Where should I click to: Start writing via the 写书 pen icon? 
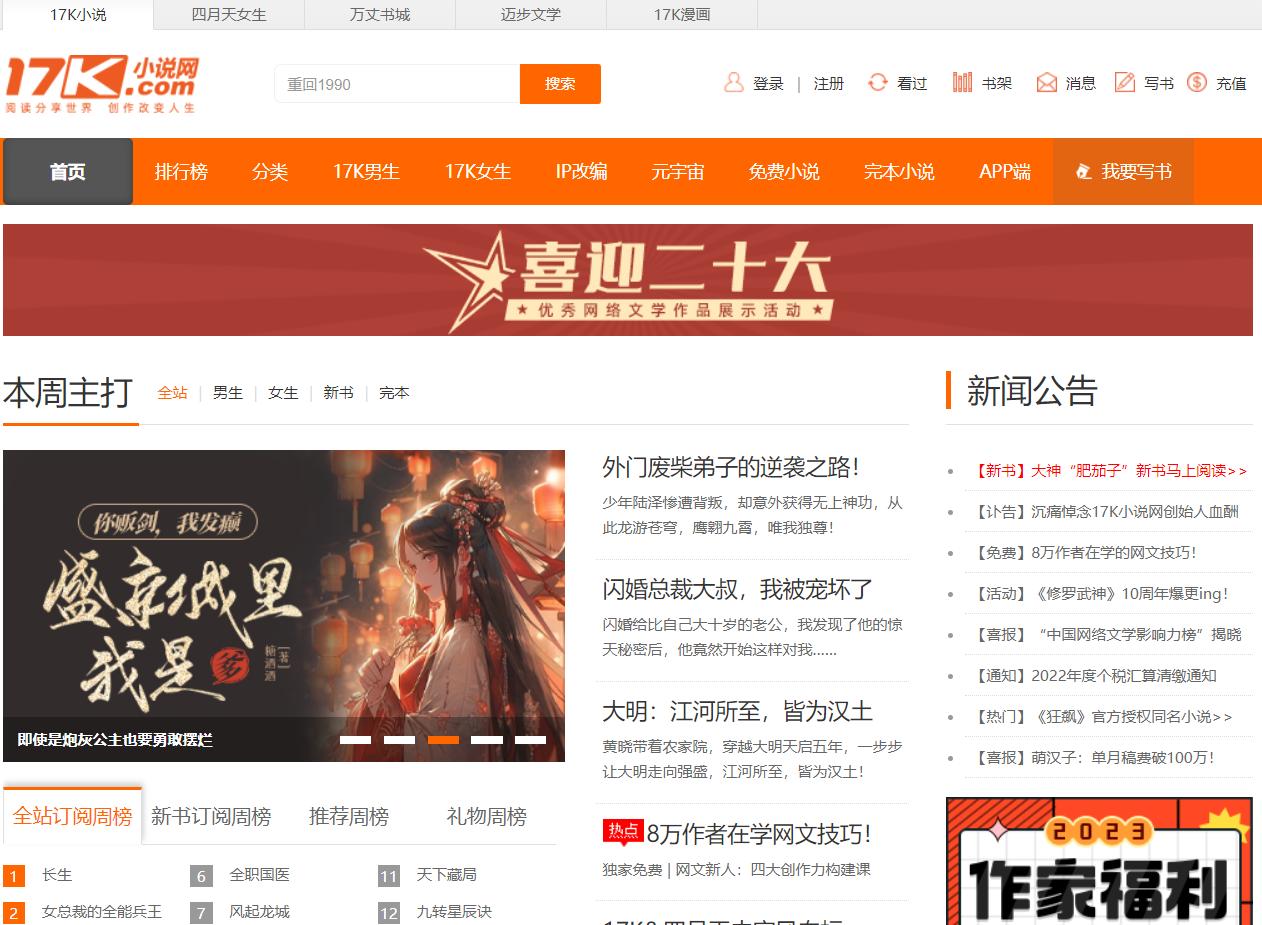point(1126,84)
